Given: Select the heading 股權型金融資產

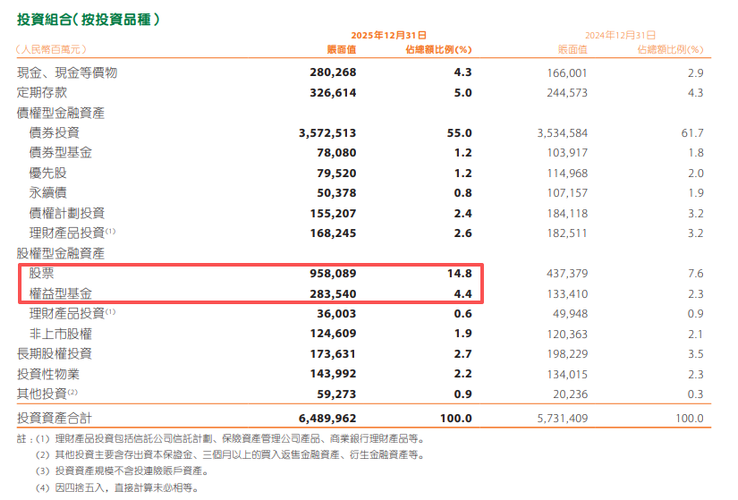Looking at the screenshot, I should pyautogui.click(x=61, y=253).
